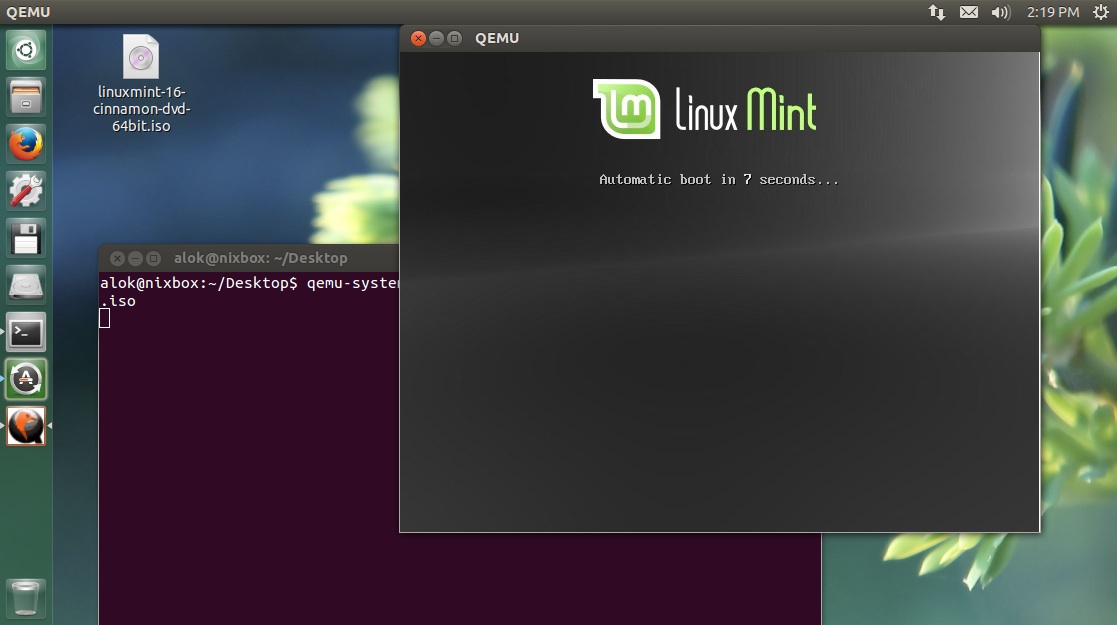Open the messaging envelope indicator
The height and width of the screenshot is (625, 1117).
(968, 12)
